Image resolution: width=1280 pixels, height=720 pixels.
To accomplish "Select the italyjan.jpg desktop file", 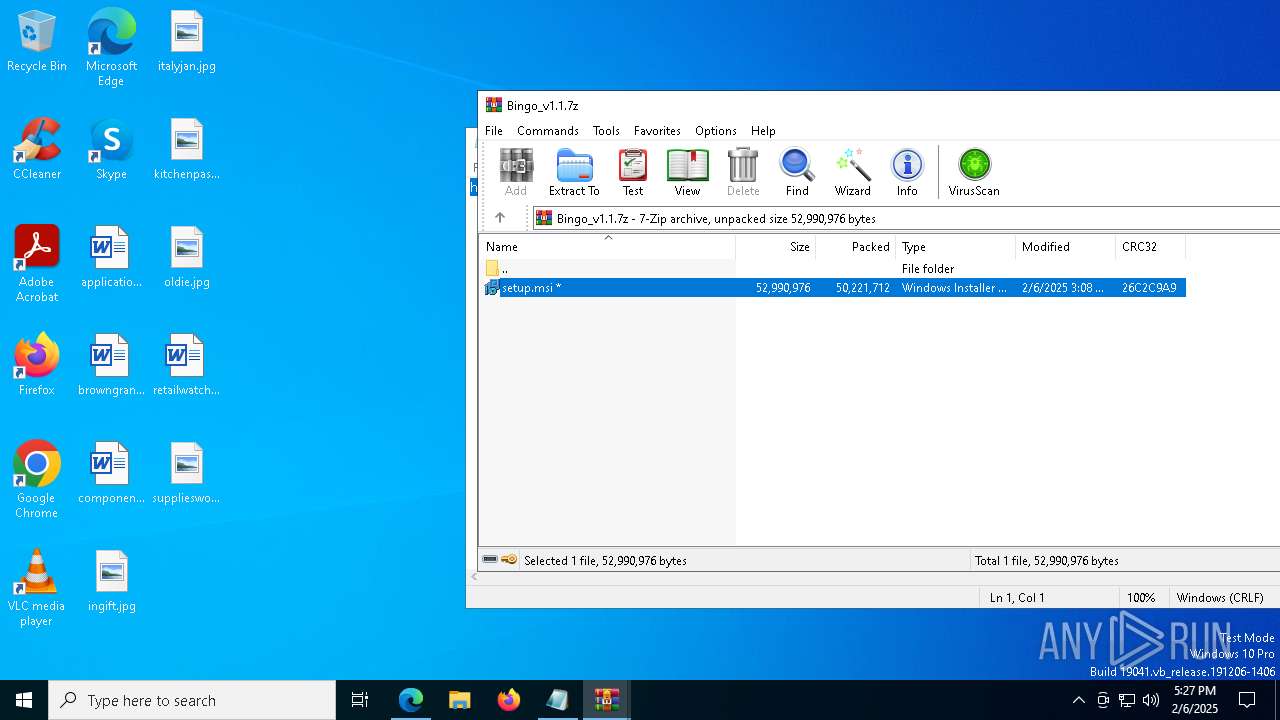I will click(187, 42).
